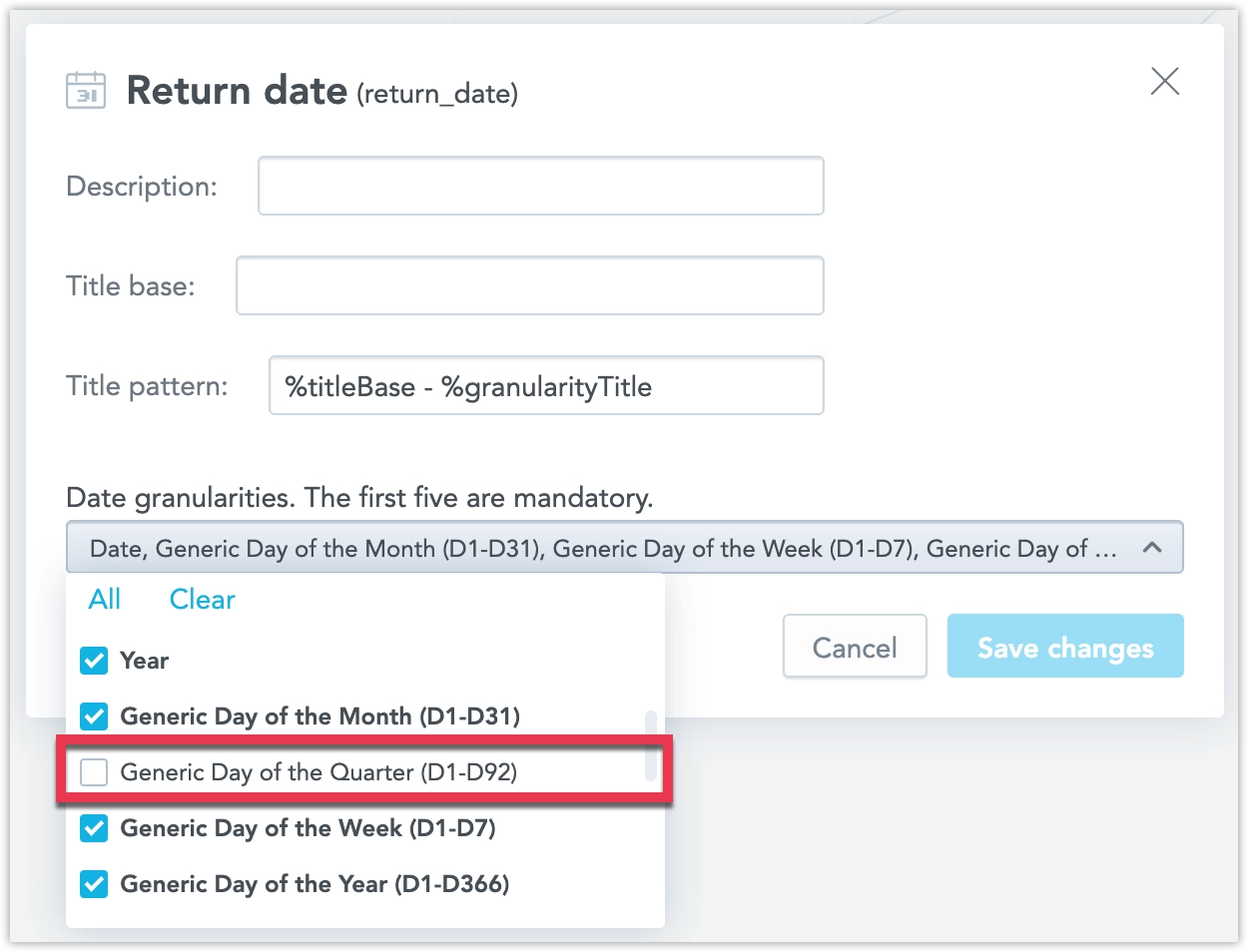Screen dimensions: 1248x952
Task: Toggle Generic Day of the Year (D1-D366)
Action: pyautogui.click(x=93, y=884)
